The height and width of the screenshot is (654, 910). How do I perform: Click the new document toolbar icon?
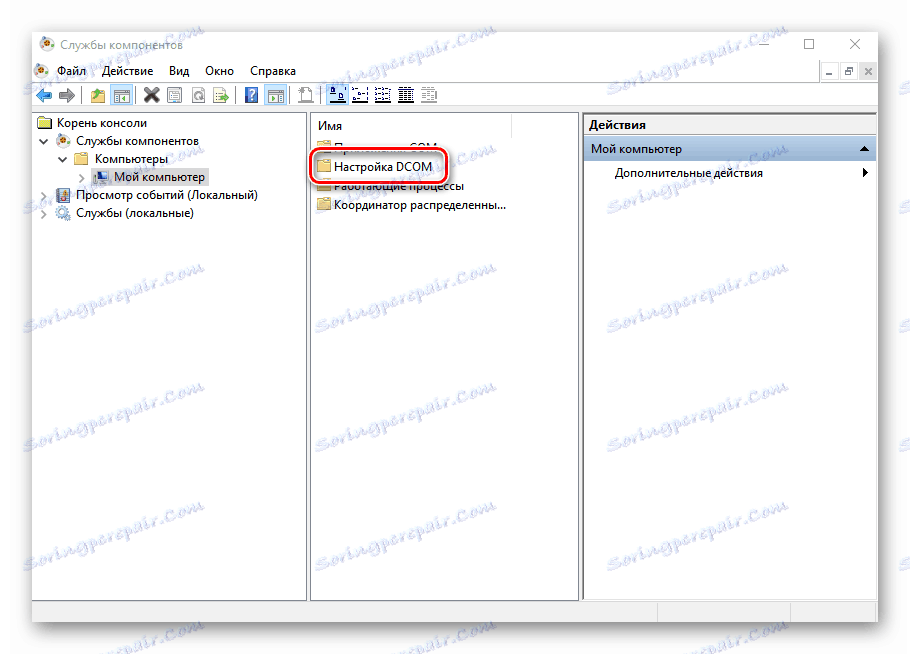tap(305, 95)
